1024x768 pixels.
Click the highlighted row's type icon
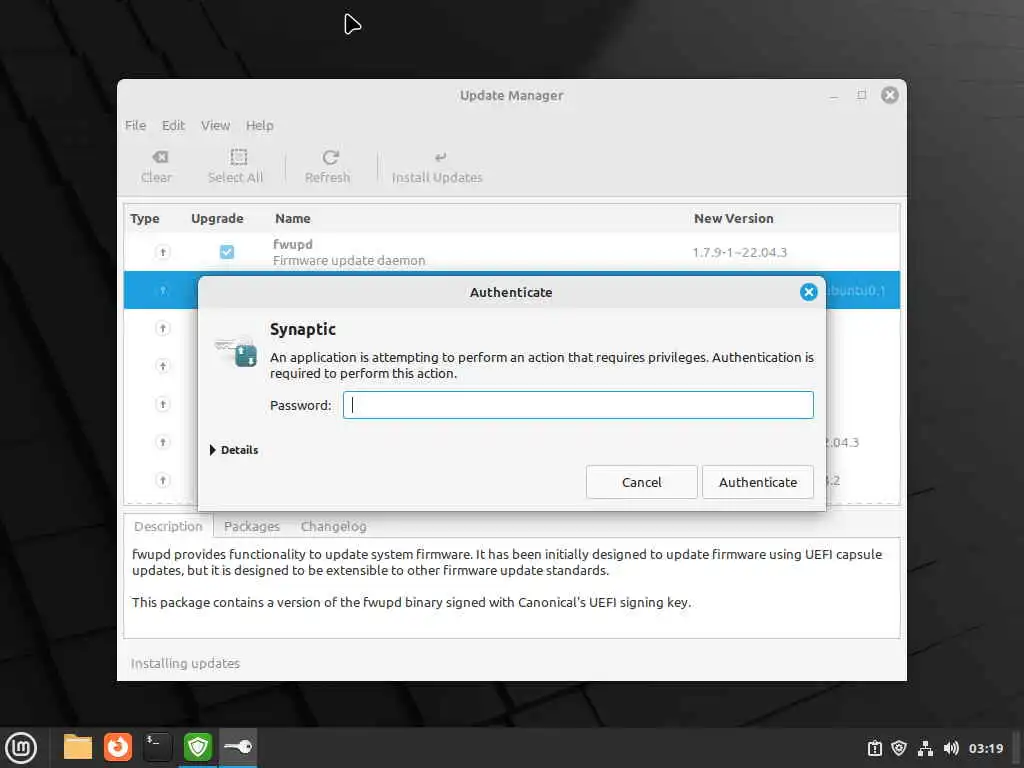[x=163, y=290]
